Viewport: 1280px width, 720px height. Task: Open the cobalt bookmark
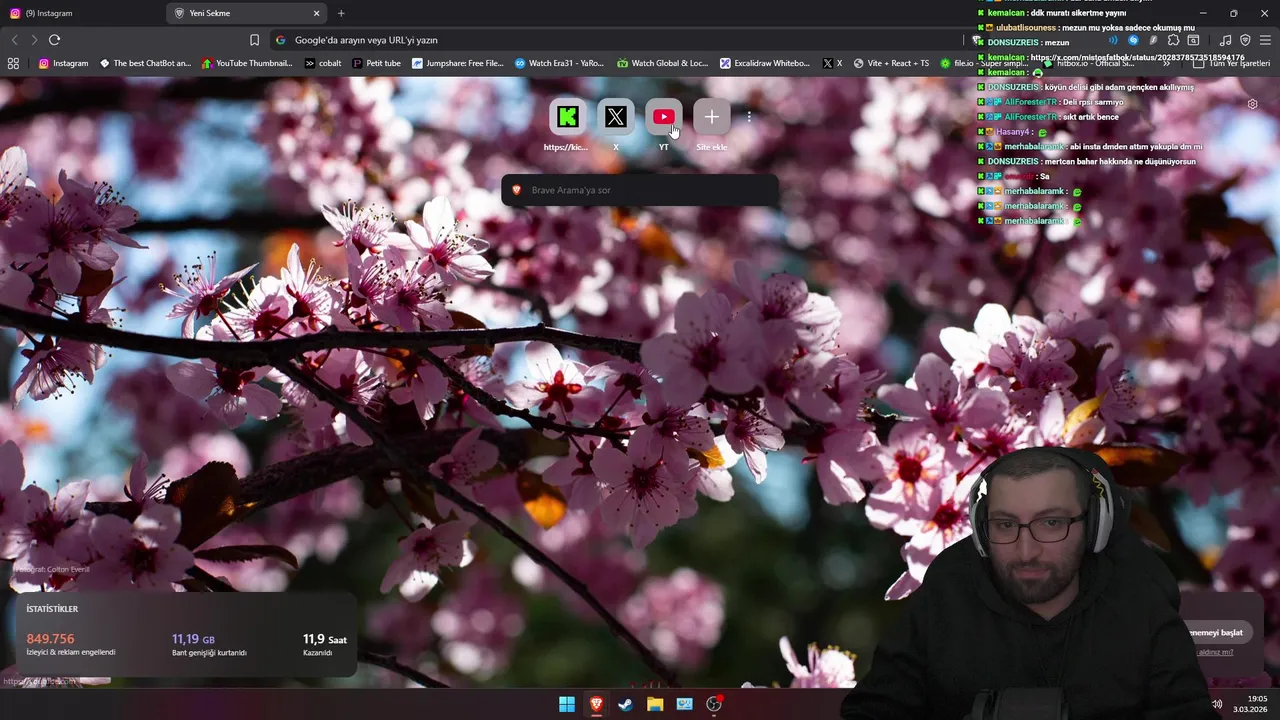(x=323, y=63)
